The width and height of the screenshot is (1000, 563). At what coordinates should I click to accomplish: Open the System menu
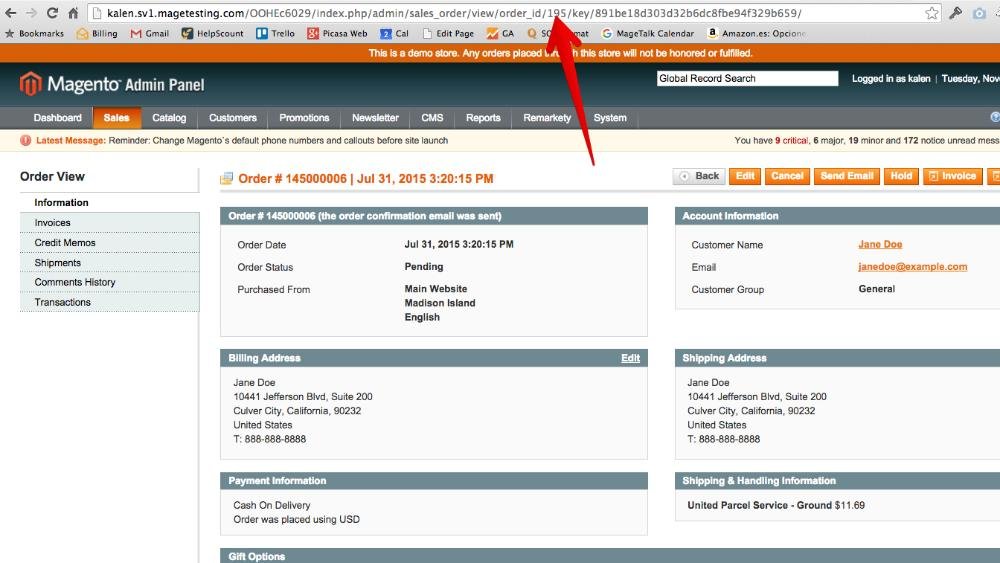pos(610,118)
